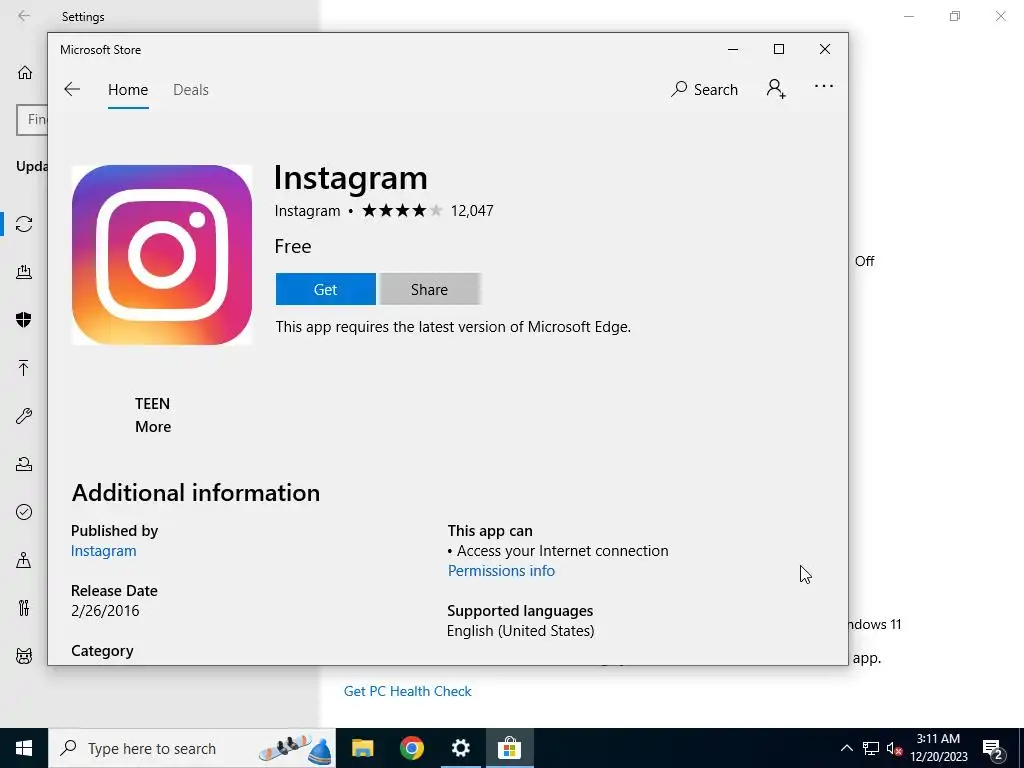Screen dimensions: 1024x768
Task: Click 'Access your Internet connection' text
Action: coord(562,551)
